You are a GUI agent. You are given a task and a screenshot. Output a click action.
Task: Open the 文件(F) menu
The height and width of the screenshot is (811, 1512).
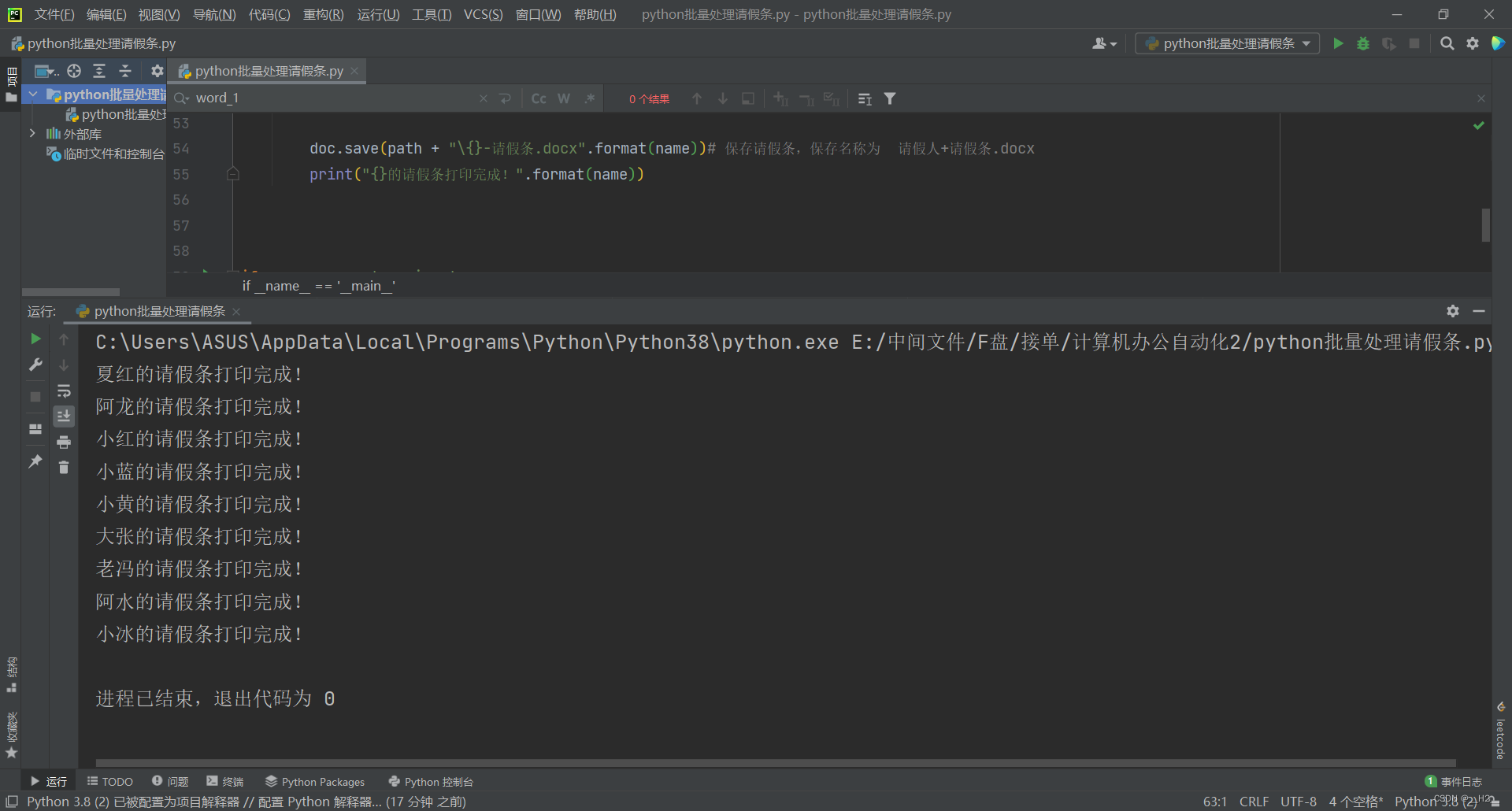click(x=54, y=14)
